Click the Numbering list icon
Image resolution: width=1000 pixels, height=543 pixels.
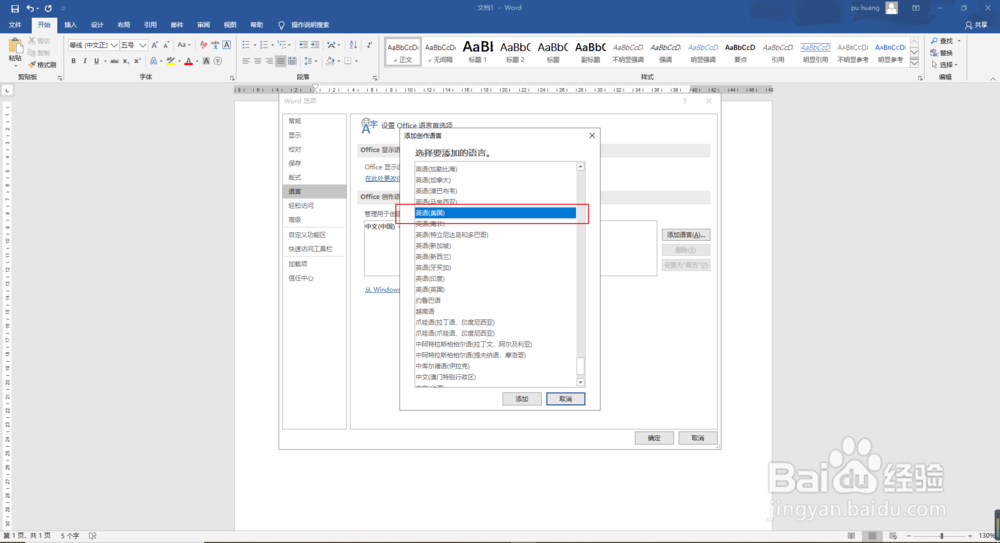pos(264,45)
